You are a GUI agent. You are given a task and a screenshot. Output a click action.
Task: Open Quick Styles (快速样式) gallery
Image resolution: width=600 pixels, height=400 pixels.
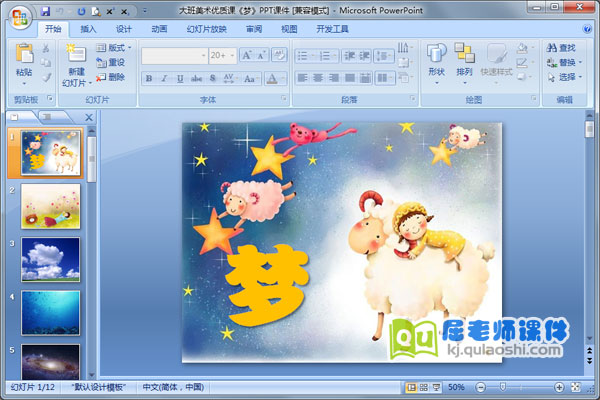pyautogui.click(x=496, y=64)
